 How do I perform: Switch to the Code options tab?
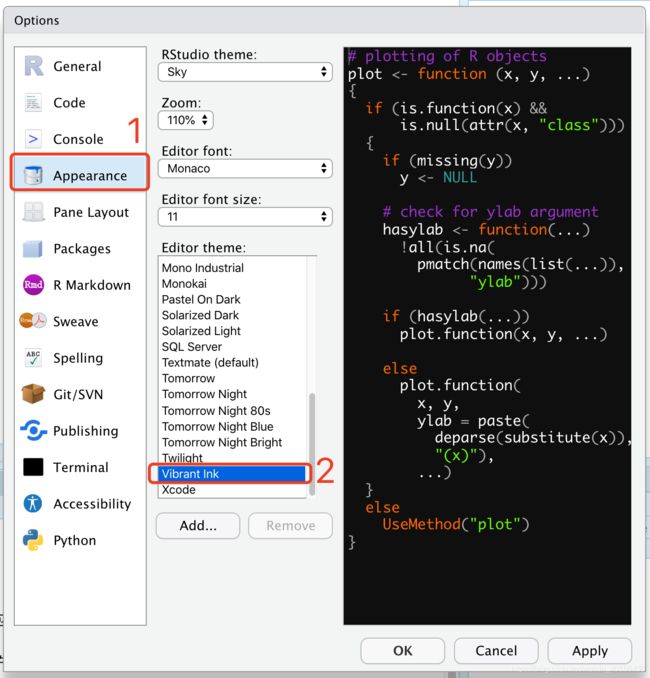click(80, 103)
